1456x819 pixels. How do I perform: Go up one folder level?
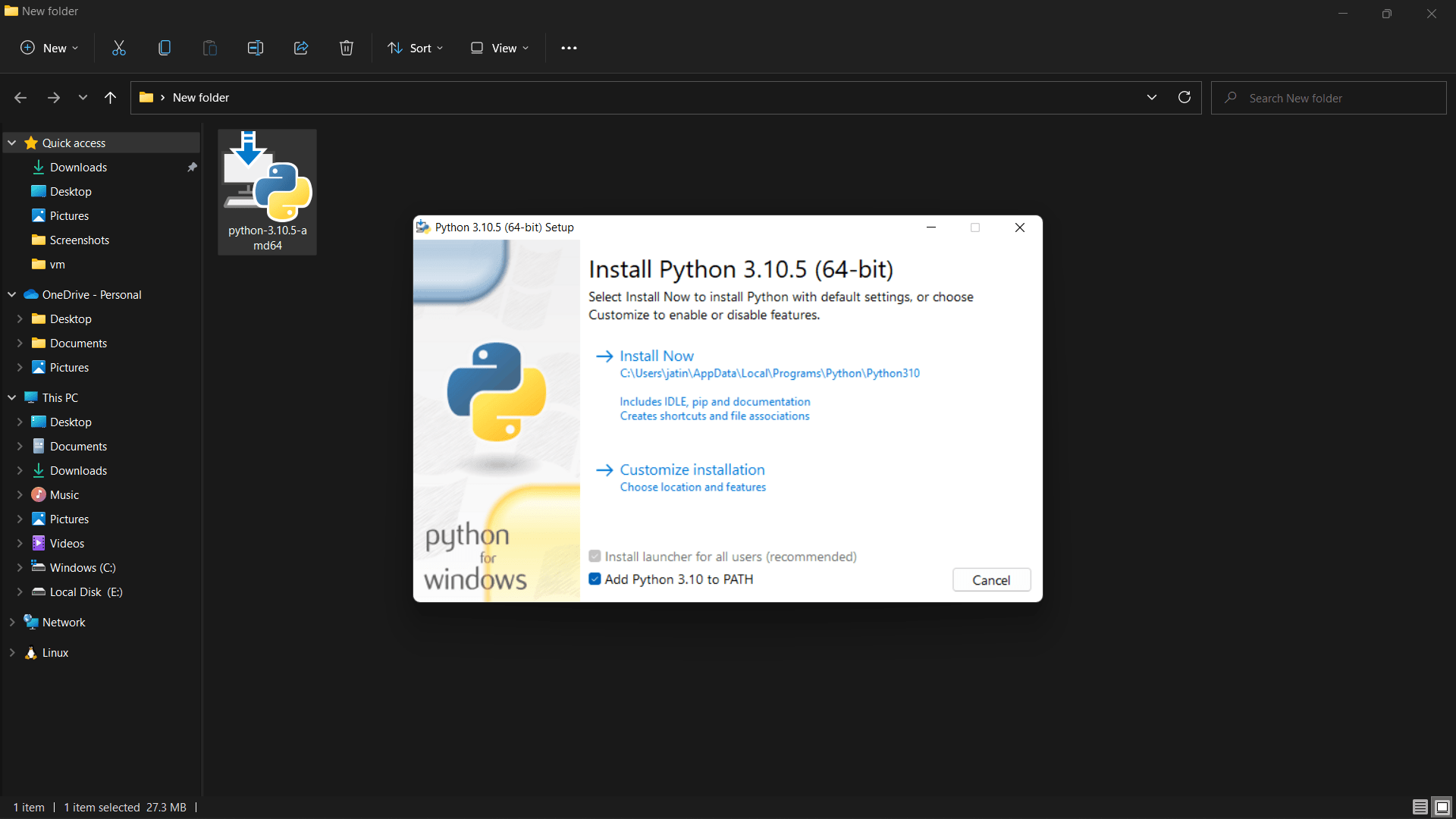pos(111,98)
